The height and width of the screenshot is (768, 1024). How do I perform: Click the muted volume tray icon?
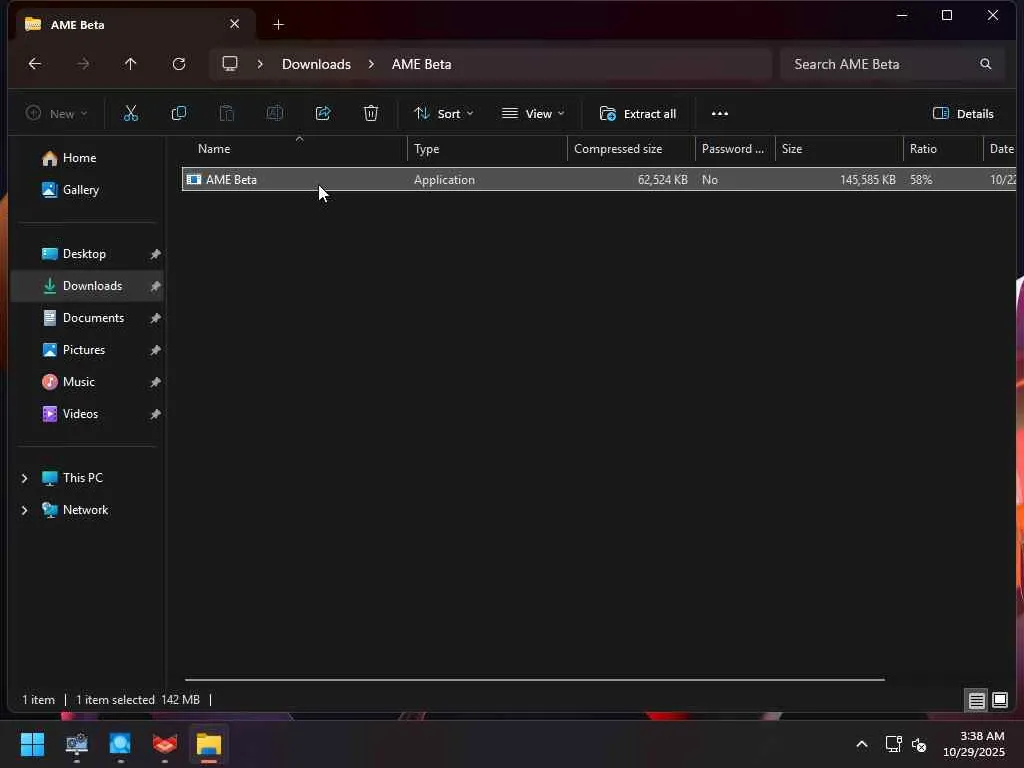[x=920, y=744]
